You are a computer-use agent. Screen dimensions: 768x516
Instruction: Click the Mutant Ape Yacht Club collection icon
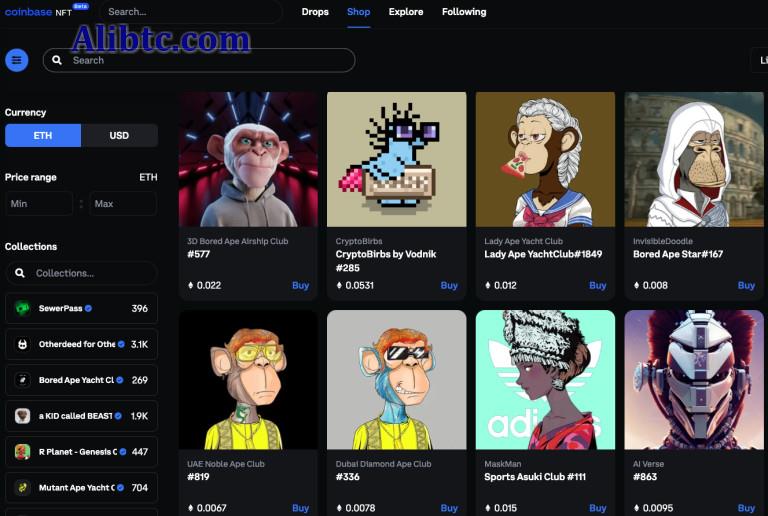[22, 488]
